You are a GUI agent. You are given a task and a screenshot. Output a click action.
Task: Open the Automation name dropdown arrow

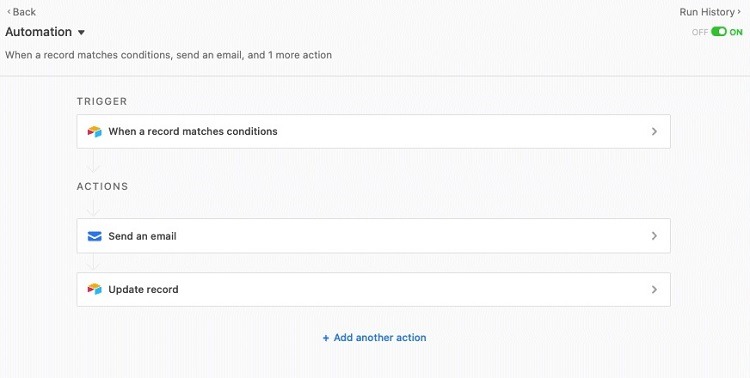[x=81, y=33]
